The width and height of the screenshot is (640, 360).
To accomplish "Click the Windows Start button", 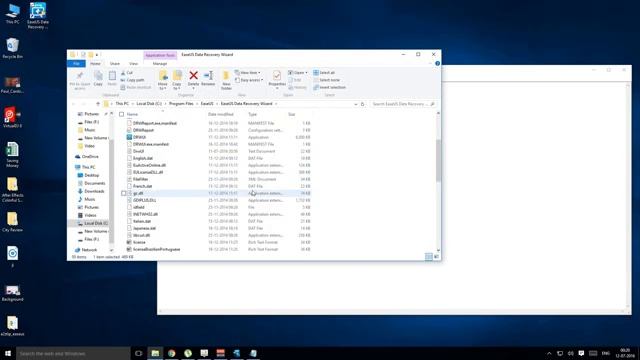I will [8, 353].
